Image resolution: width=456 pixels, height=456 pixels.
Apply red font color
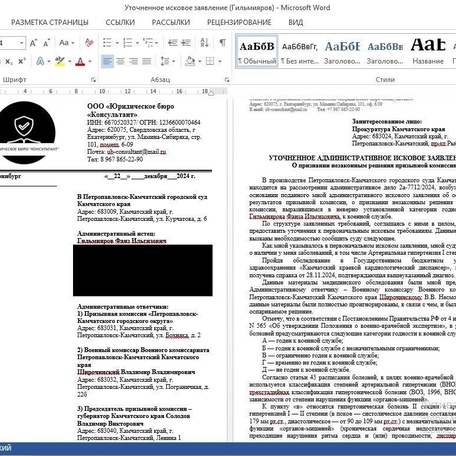(x=80, y=61)
